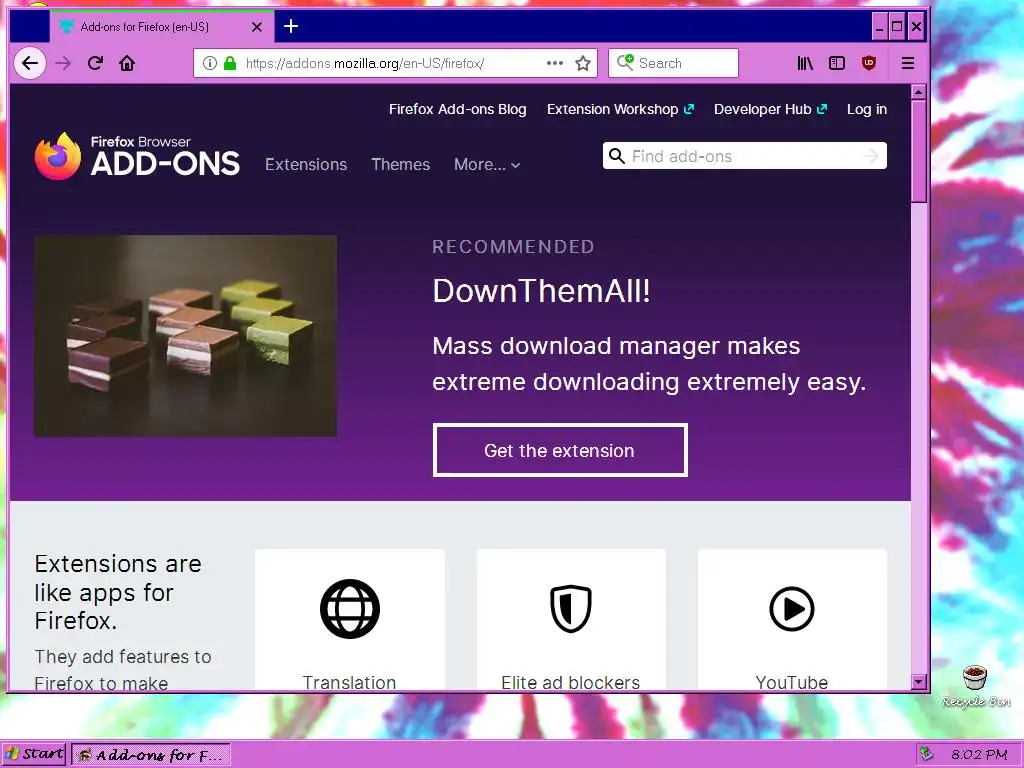1024x768 pixels.
Task: Click the scrollbar down arrow
Action: click(x=919, y=682)
